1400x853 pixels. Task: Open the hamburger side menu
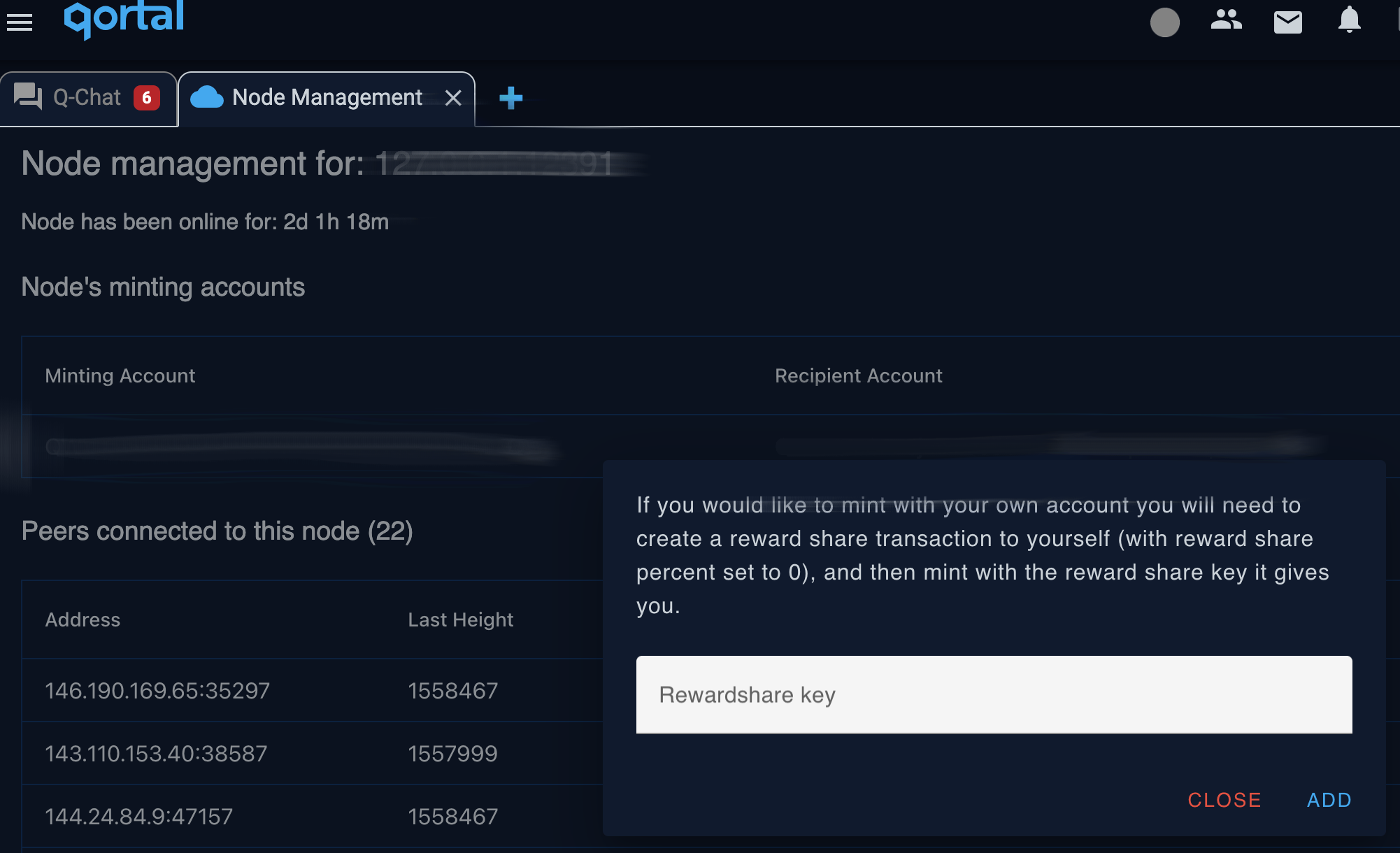click(x=20, y=22)
